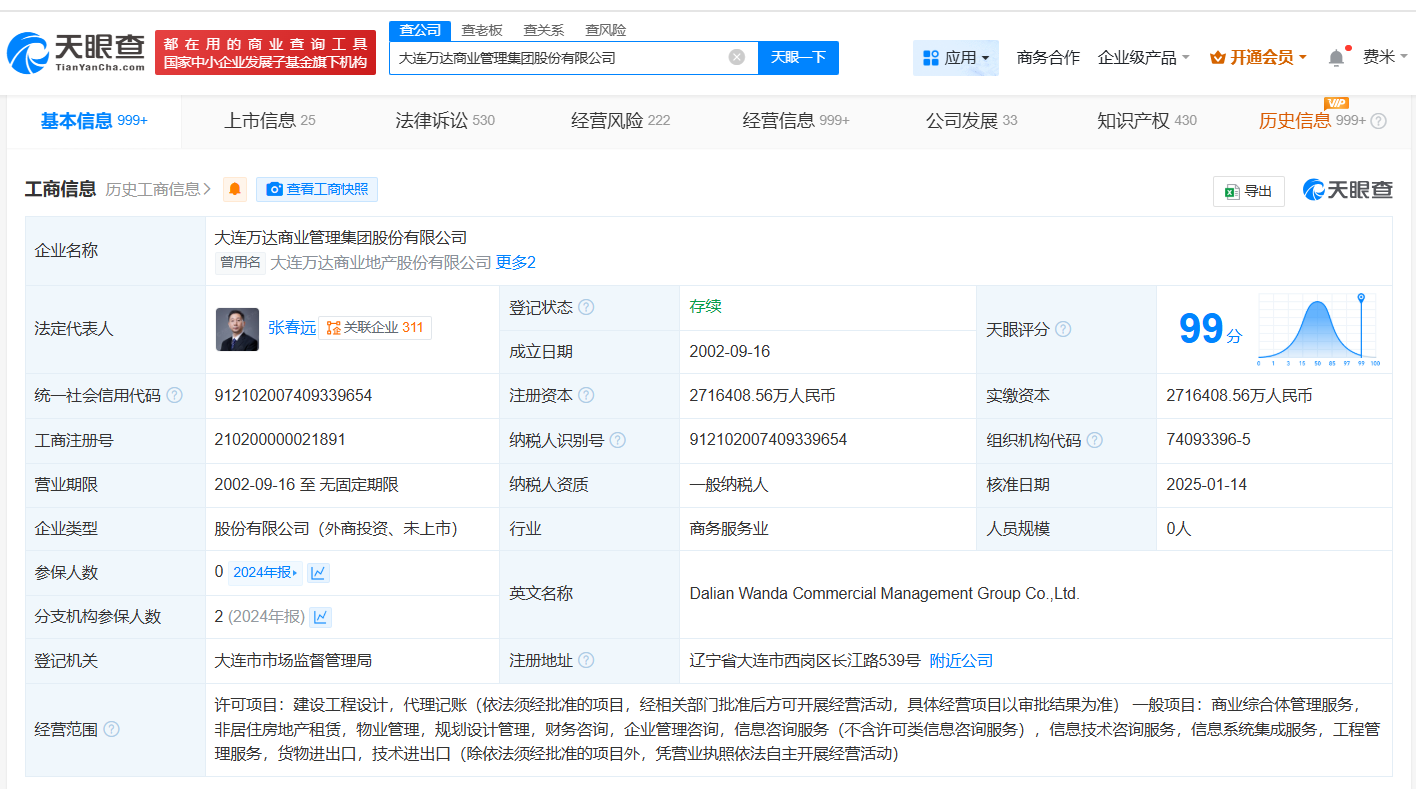Open the 经营信息 tab
The height and width of the screenshot is (789, 1416).
coord(796,121)
